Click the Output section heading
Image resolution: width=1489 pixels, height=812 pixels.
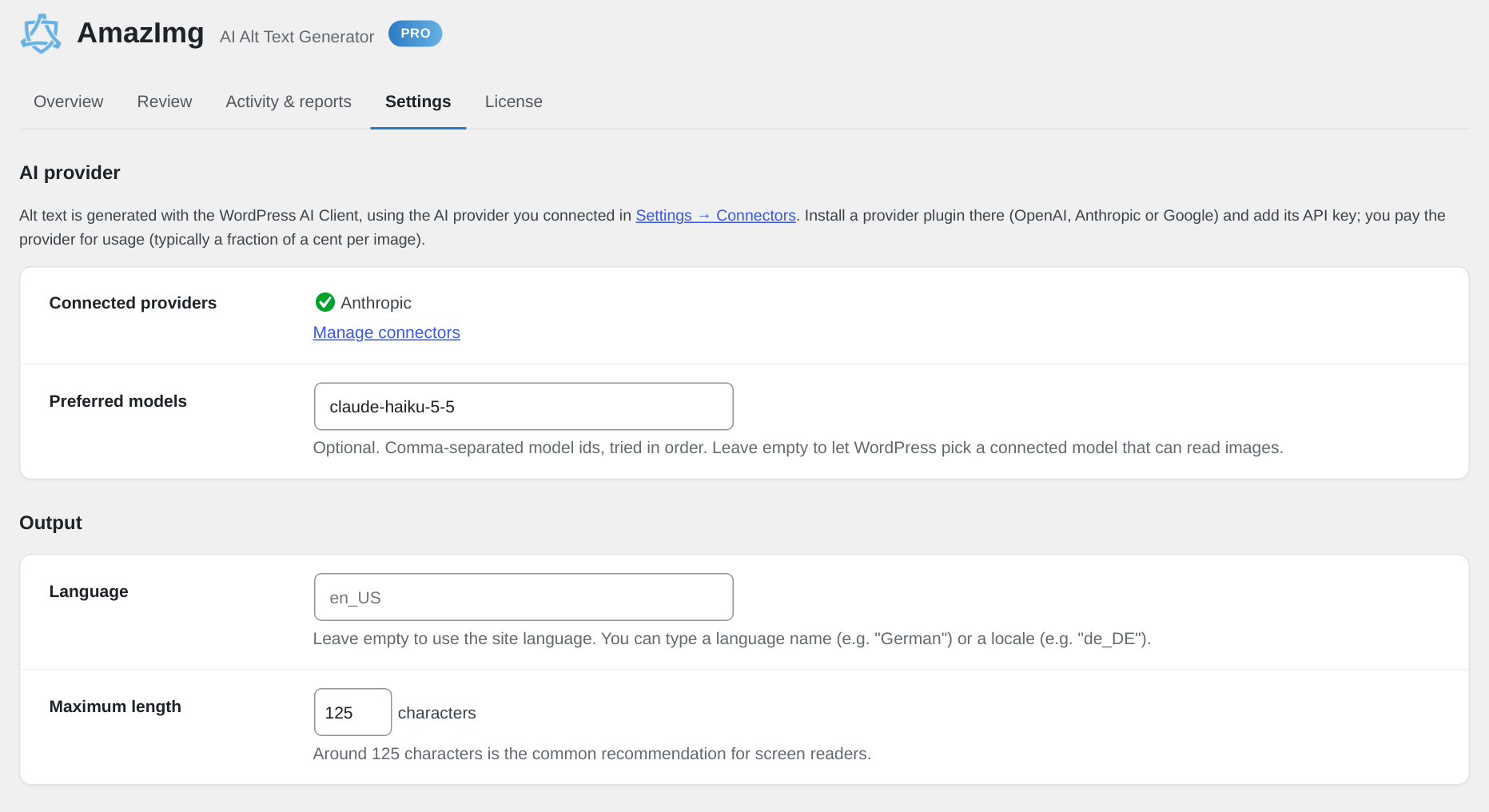coord(50,523)
